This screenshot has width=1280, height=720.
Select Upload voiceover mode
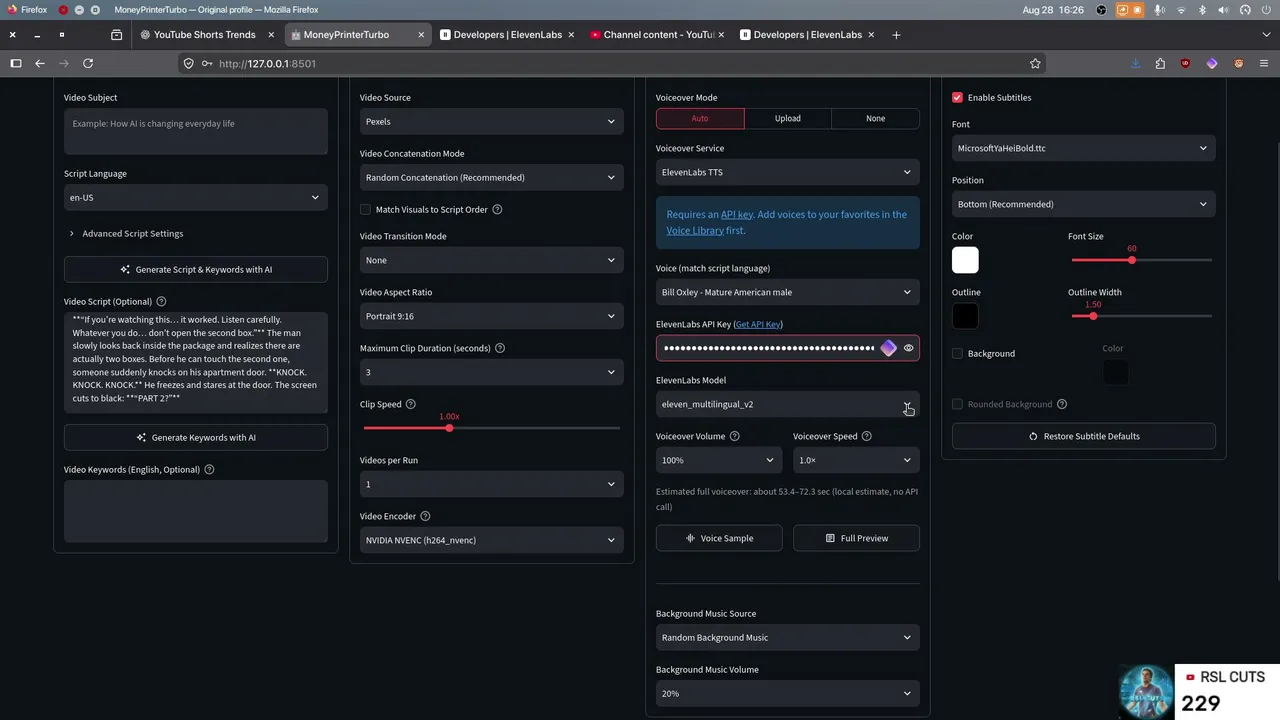(x=788, y=118)
